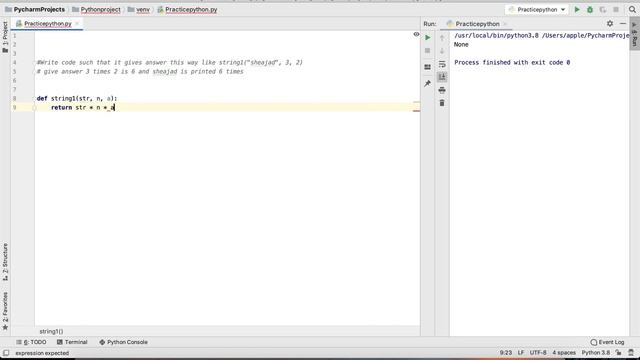The width and height of the screenshot is (640, 360).
Task: Hide the Run tool window
Action: 623,24
